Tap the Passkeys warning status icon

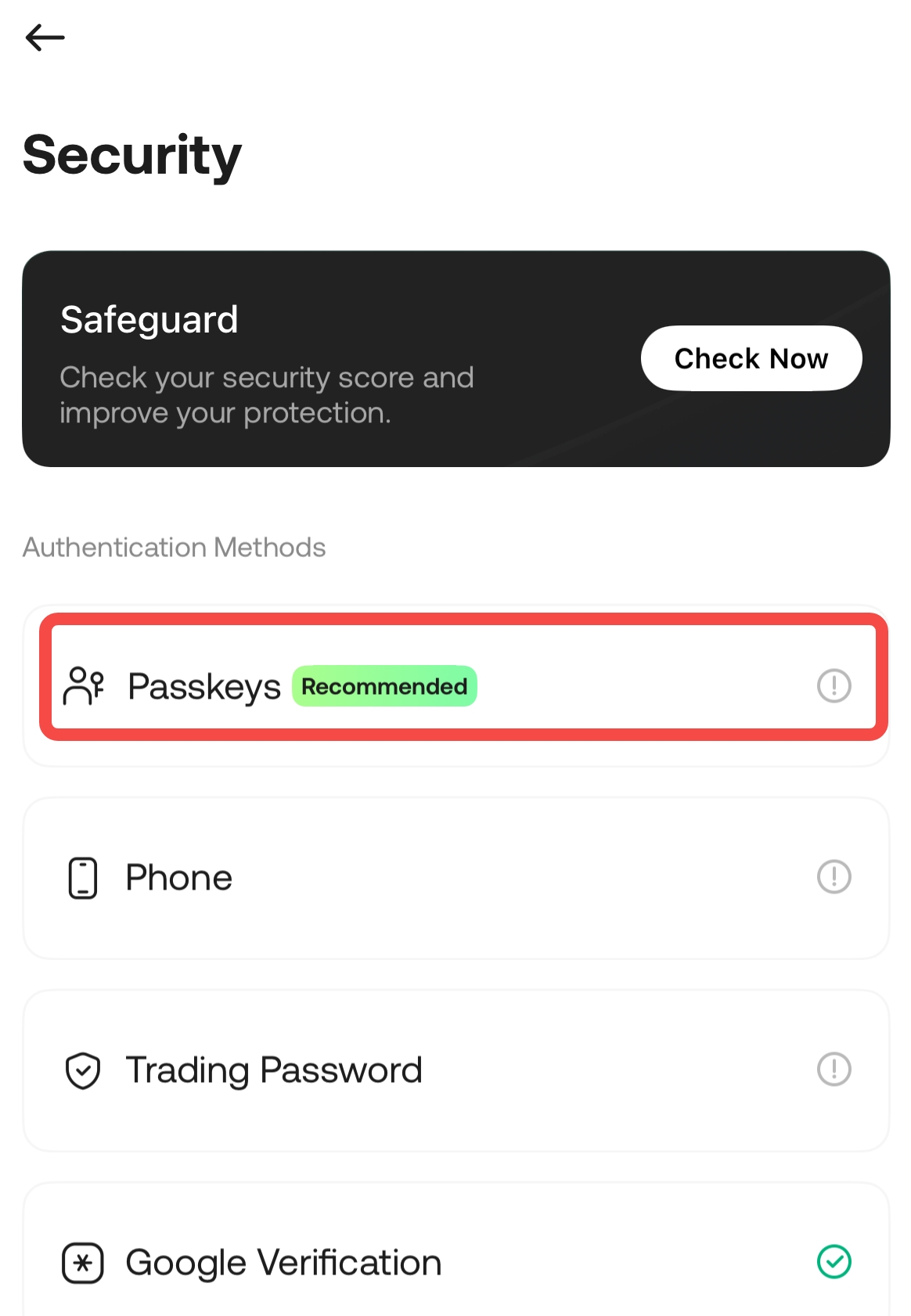coord(834,686)
